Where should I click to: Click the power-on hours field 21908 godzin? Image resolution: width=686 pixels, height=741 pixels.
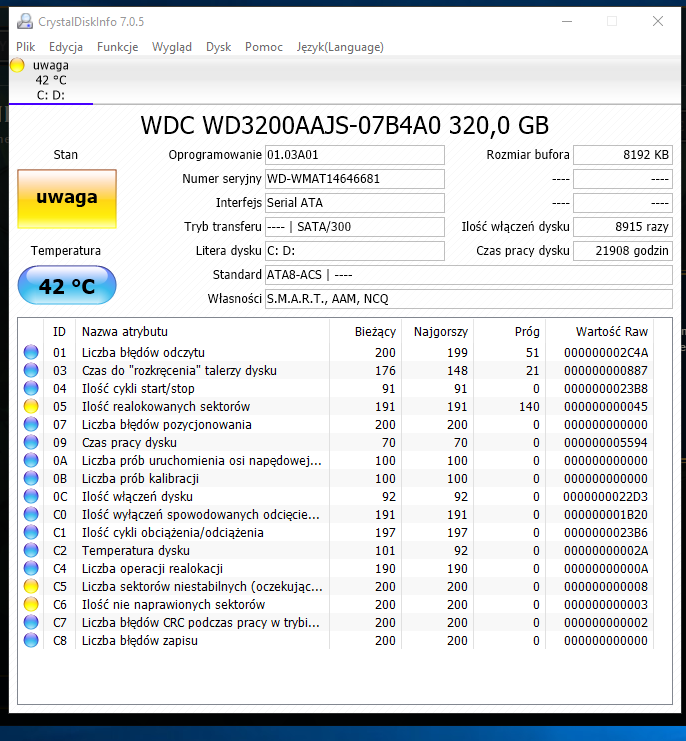(x=623, y=250)
